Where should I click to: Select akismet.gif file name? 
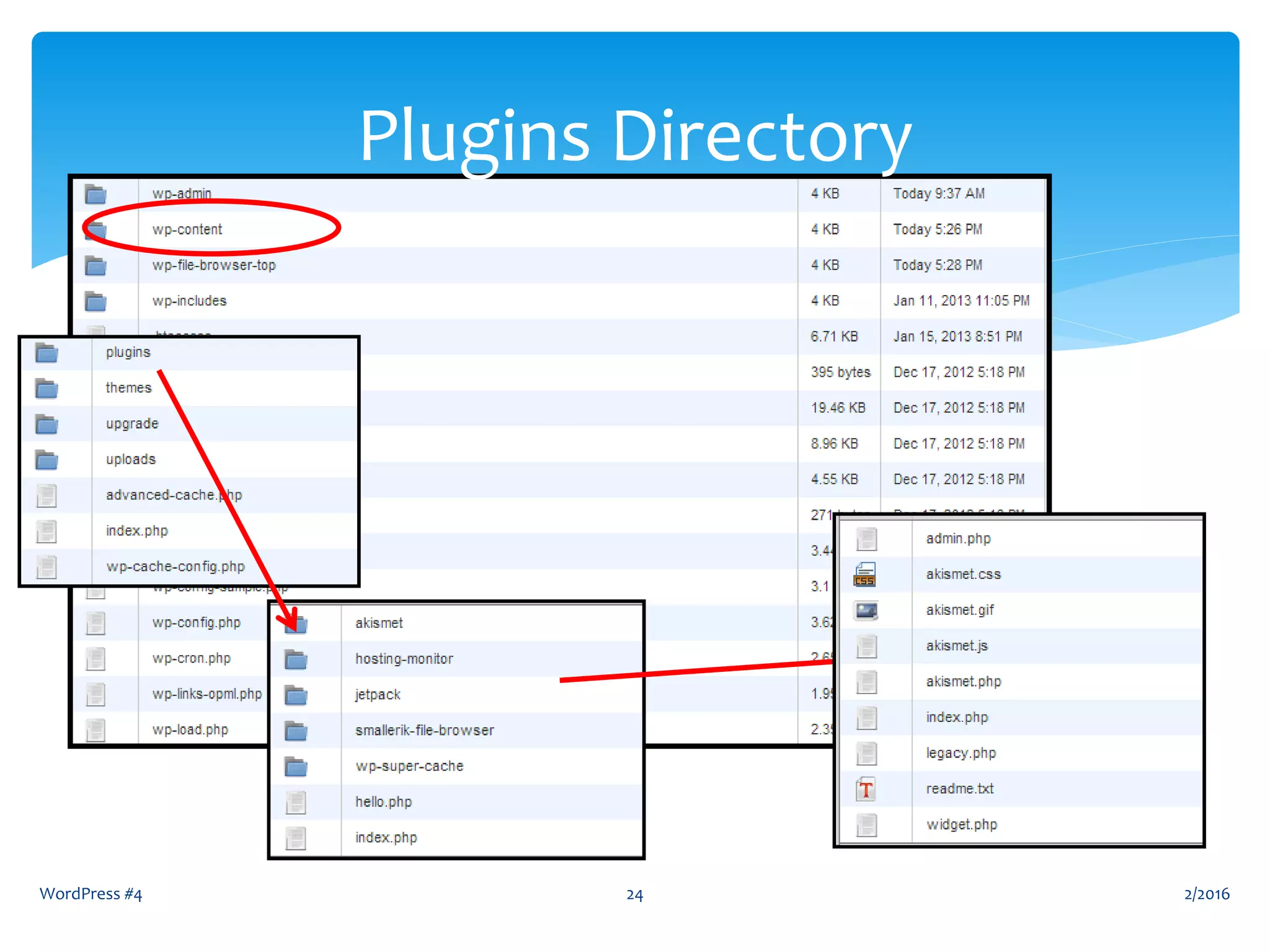pos(960,610)
